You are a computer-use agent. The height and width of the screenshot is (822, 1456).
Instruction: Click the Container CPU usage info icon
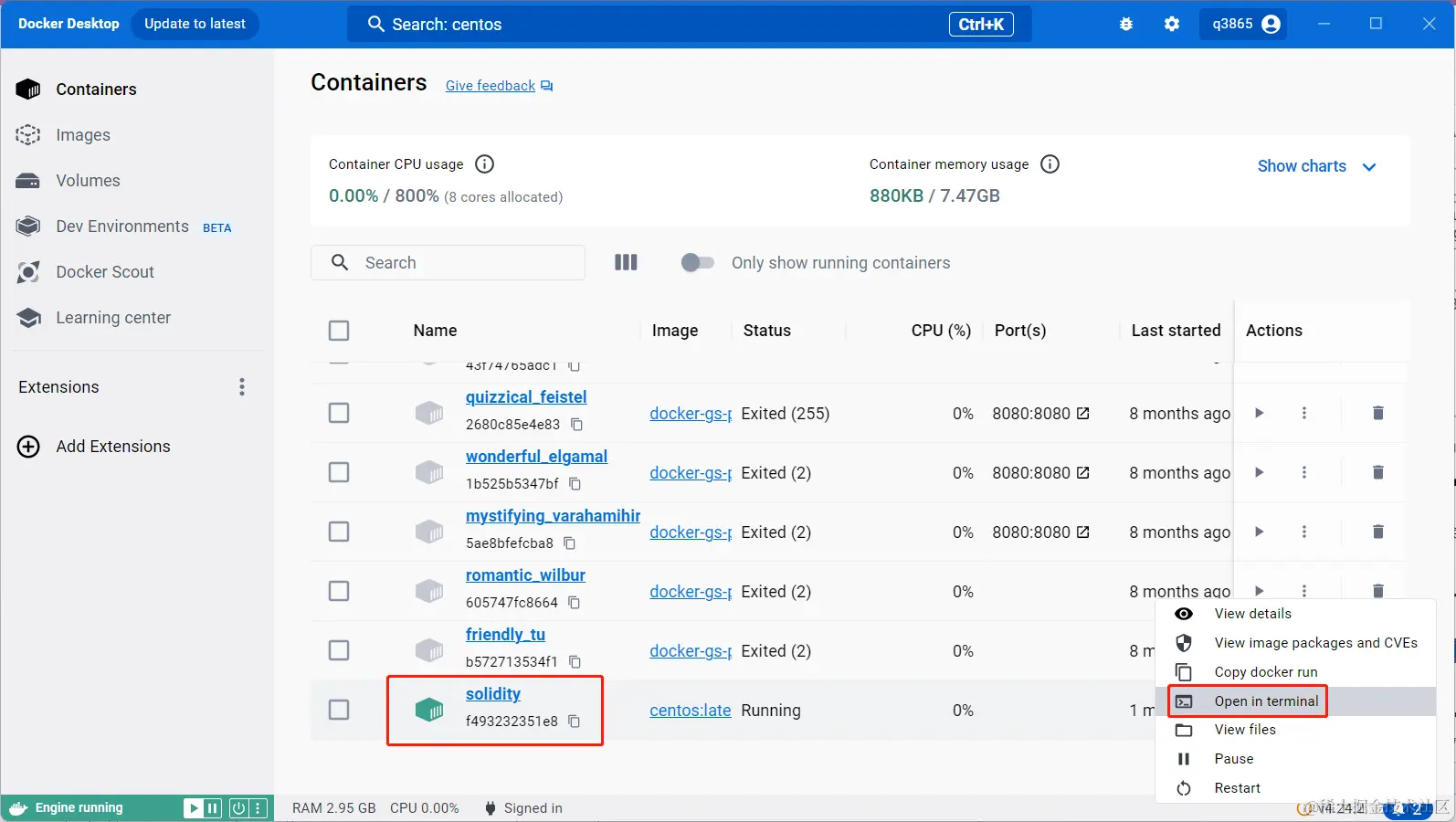(x=485, y=164)
